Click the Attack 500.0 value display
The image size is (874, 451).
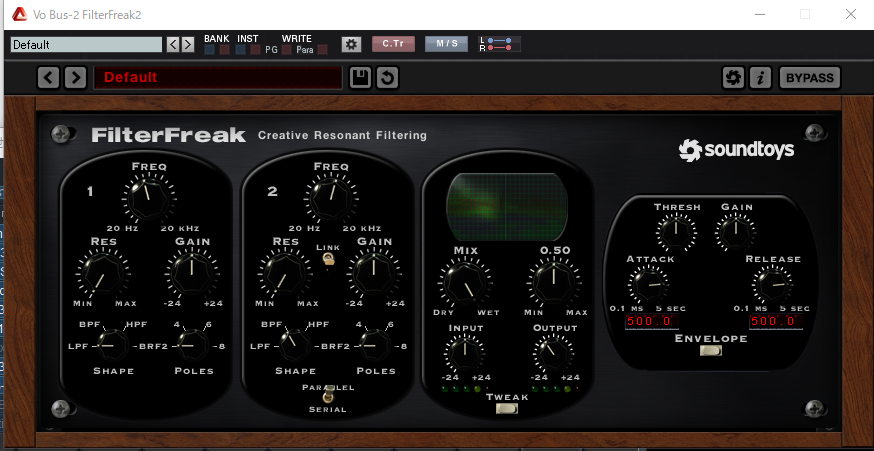click(652, 321)
